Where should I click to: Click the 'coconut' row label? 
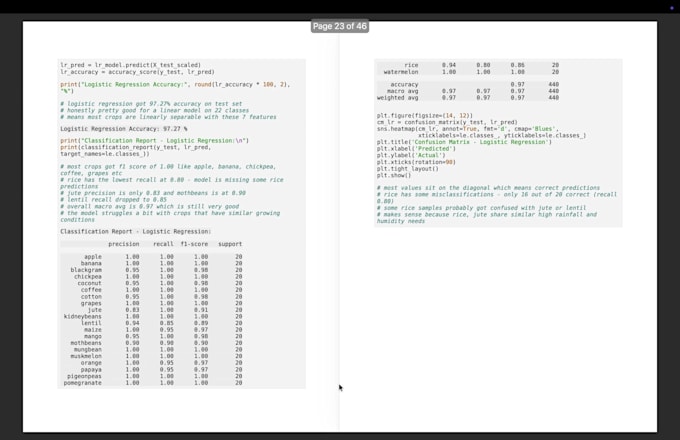pos(89,283)
